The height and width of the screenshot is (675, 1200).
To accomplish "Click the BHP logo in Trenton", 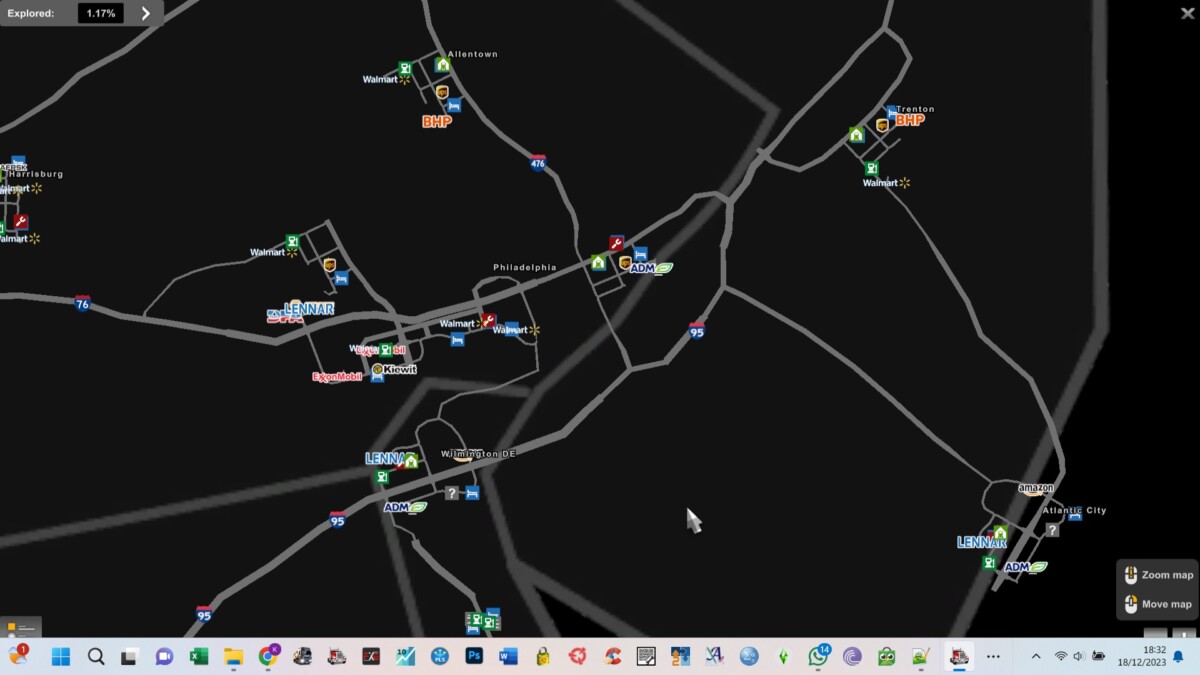I will click(x=910, y=120).
